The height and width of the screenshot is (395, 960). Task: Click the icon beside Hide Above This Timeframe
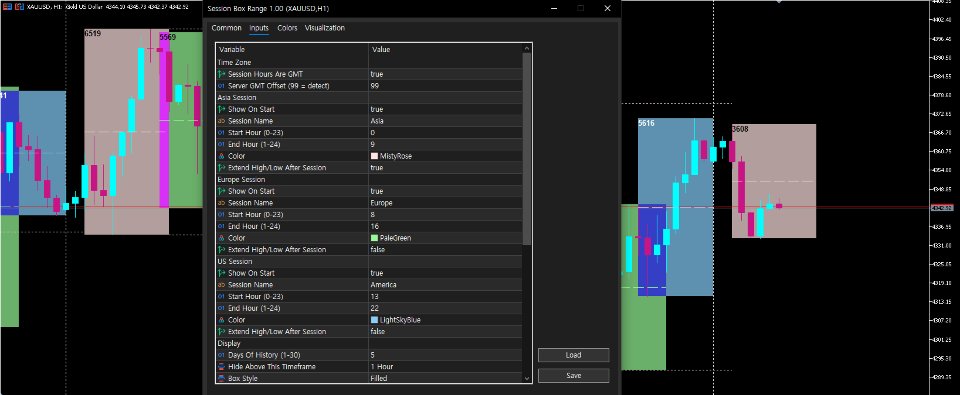pyautogui.click(x=222, y=366)
